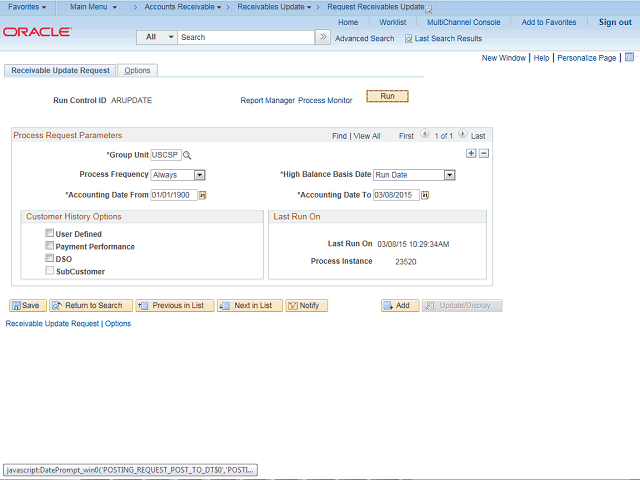Click breadcrumb search icon after Request Receivables Update
Screen dimensions: 640x480
coord(429,10)
